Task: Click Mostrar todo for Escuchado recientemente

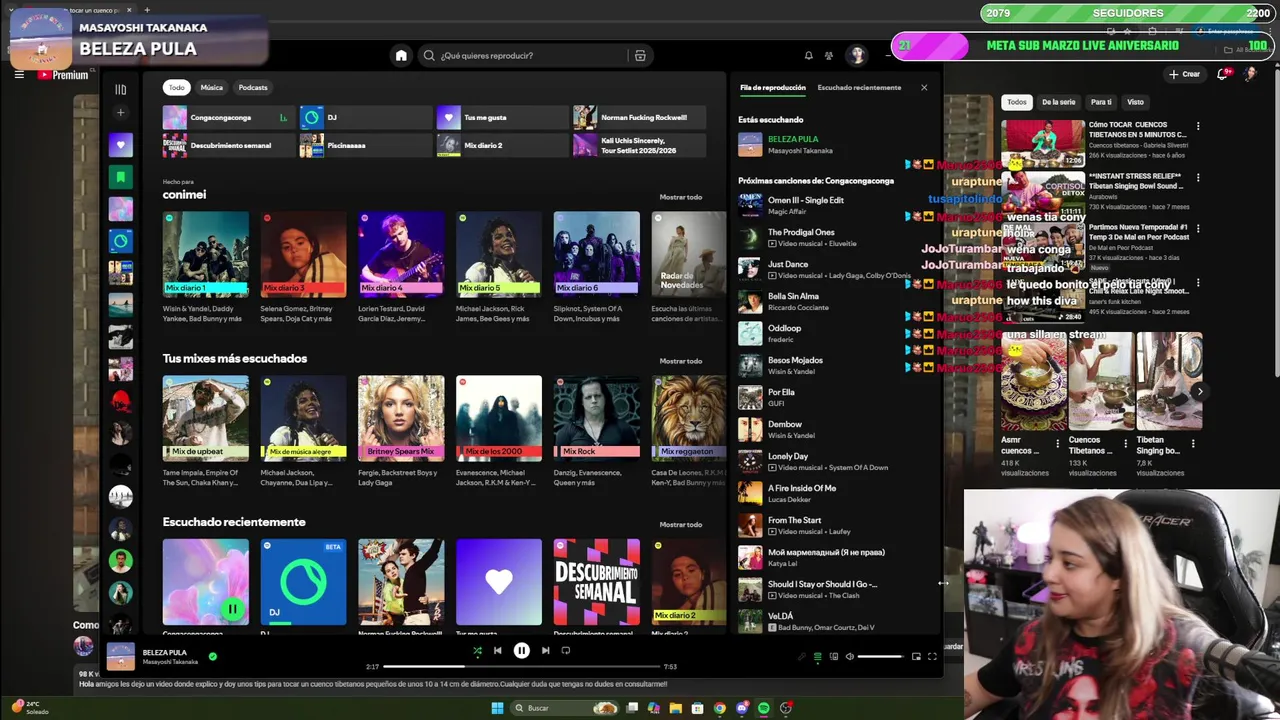Action: [x=681, y=525]
